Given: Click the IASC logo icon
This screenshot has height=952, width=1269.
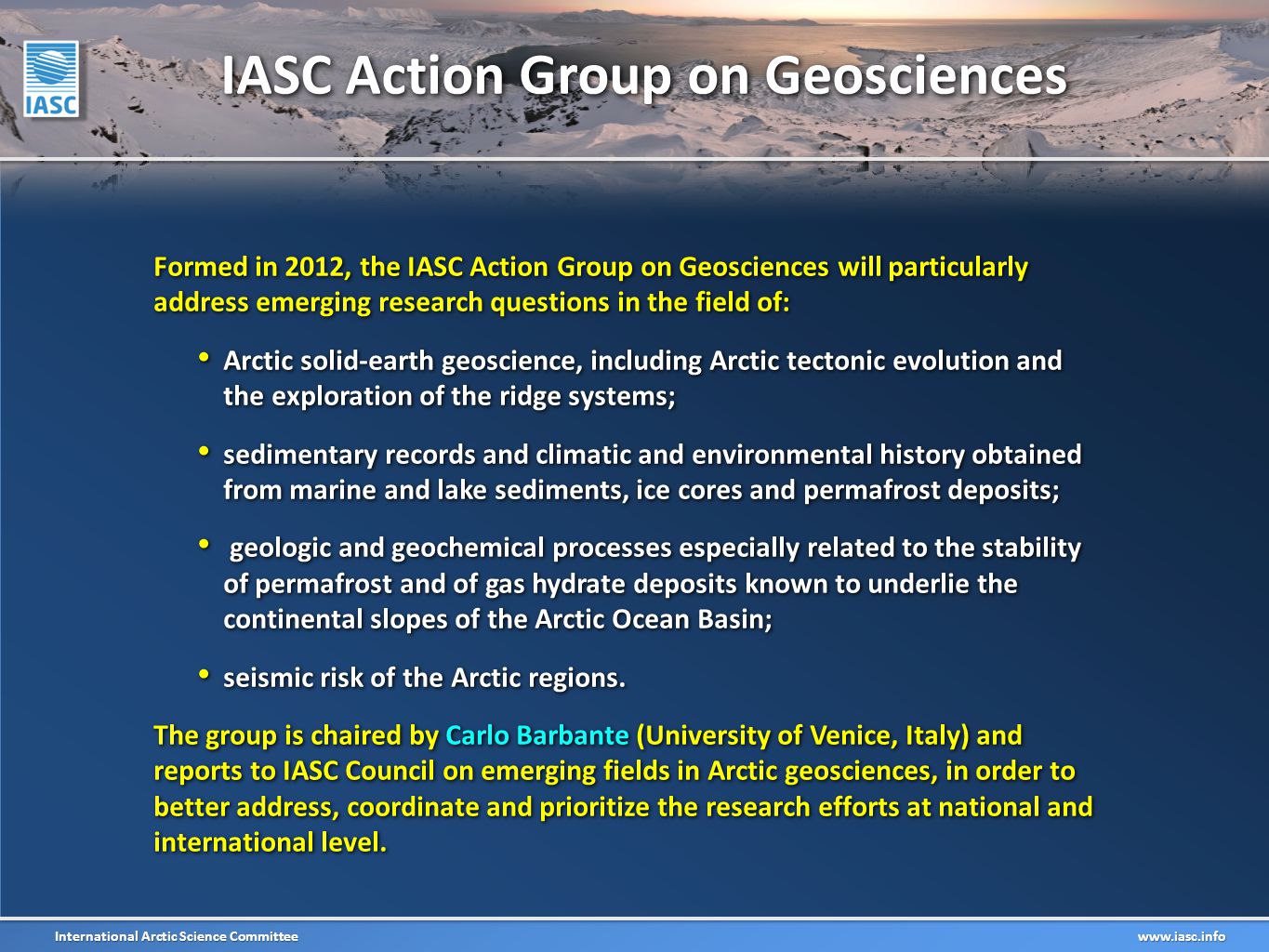Looking at the screenshot, I should pyautogui.click(x=51, y=79).
